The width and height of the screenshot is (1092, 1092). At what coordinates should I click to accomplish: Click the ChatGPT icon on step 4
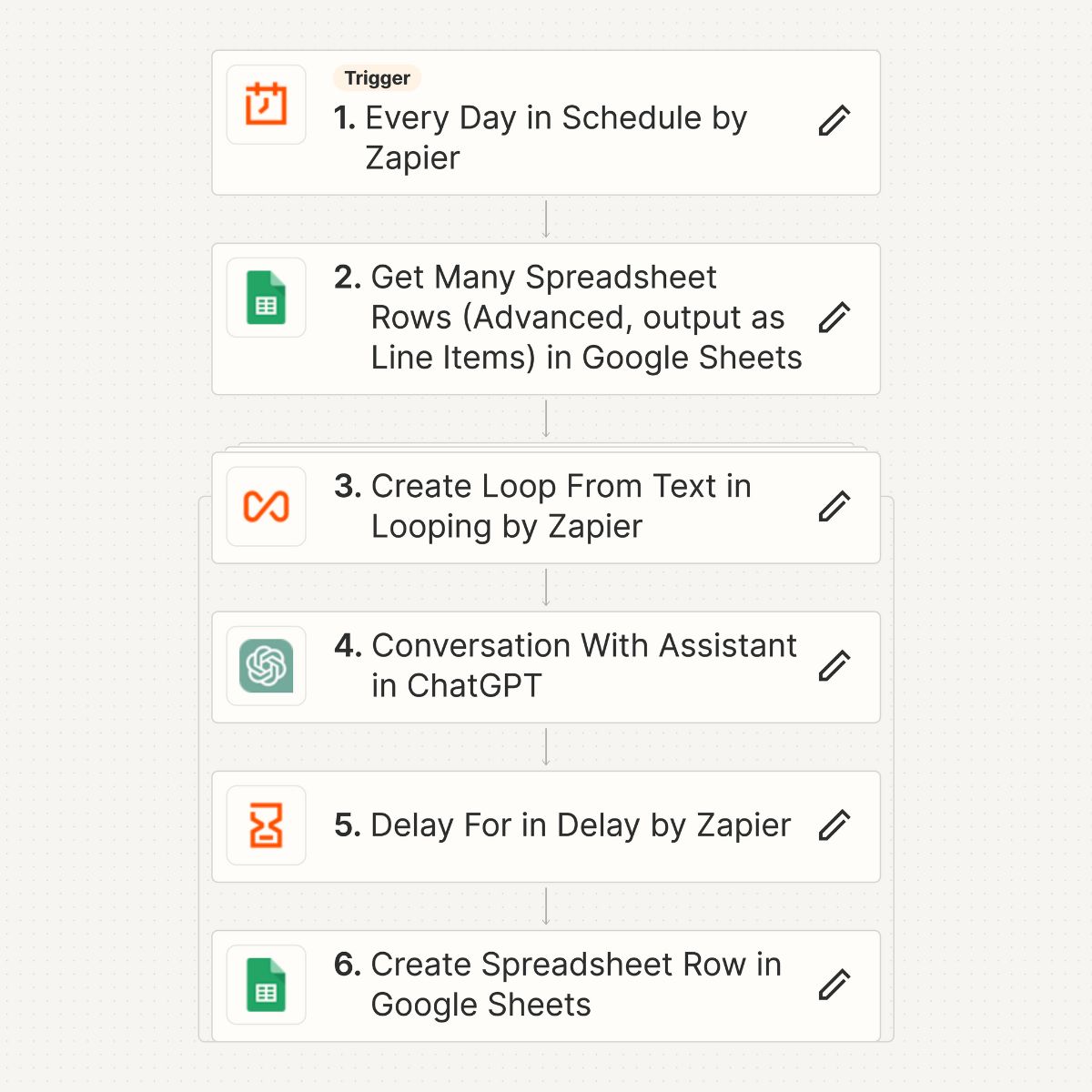click(266, 666)
